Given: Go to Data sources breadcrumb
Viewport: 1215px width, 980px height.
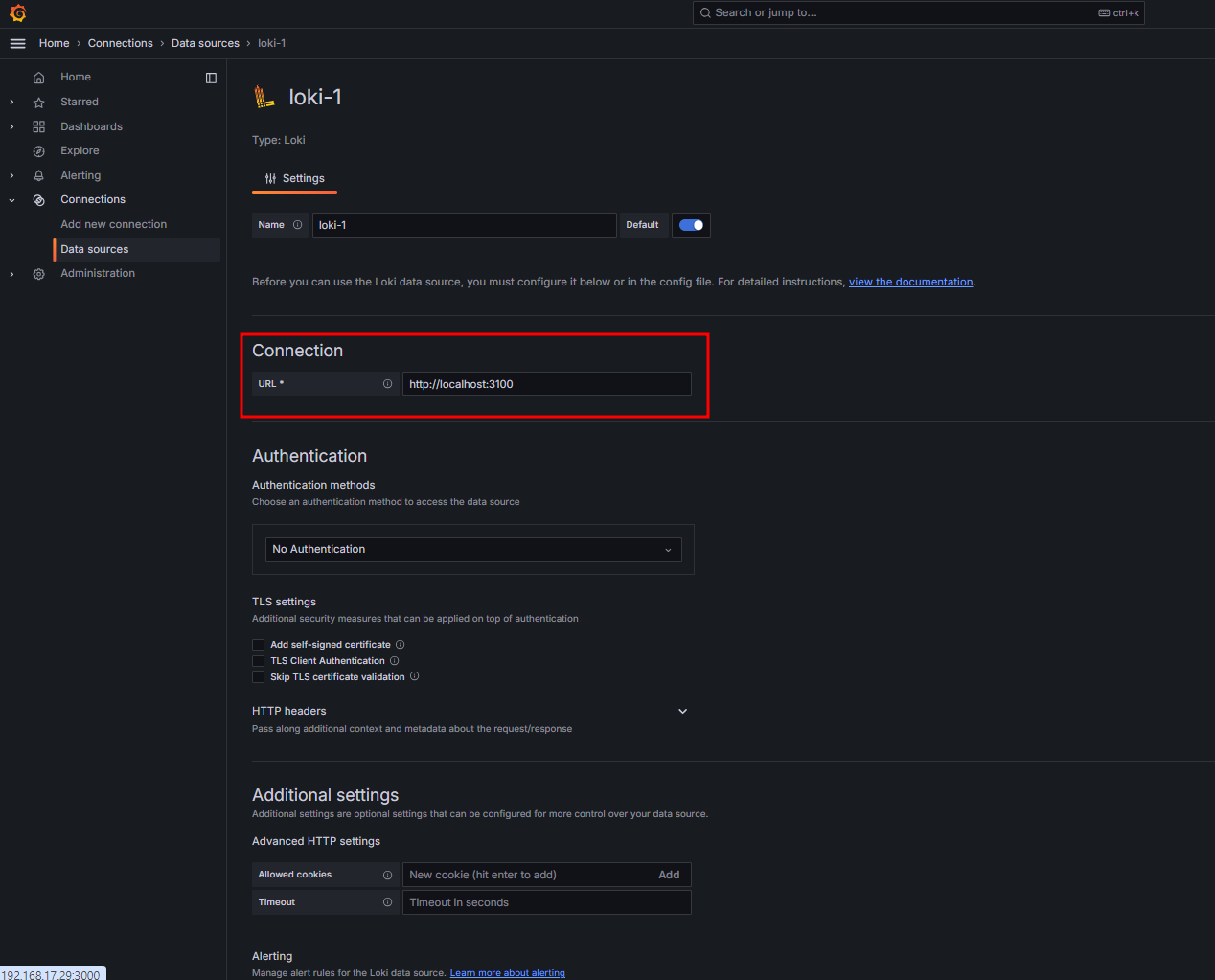Looking at the screenshot, I should click(205, 44).
